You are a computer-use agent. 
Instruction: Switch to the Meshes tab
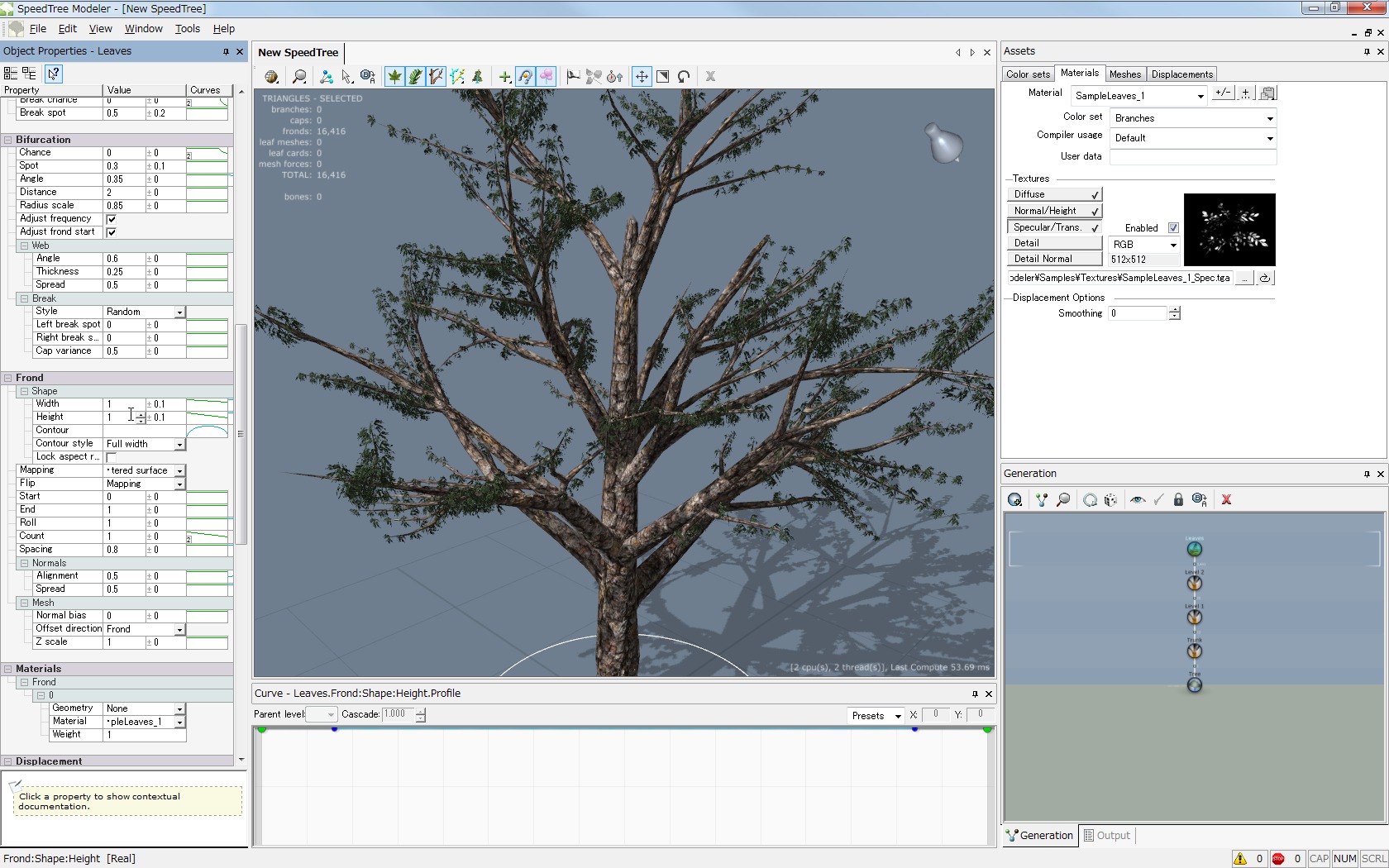1124,74
